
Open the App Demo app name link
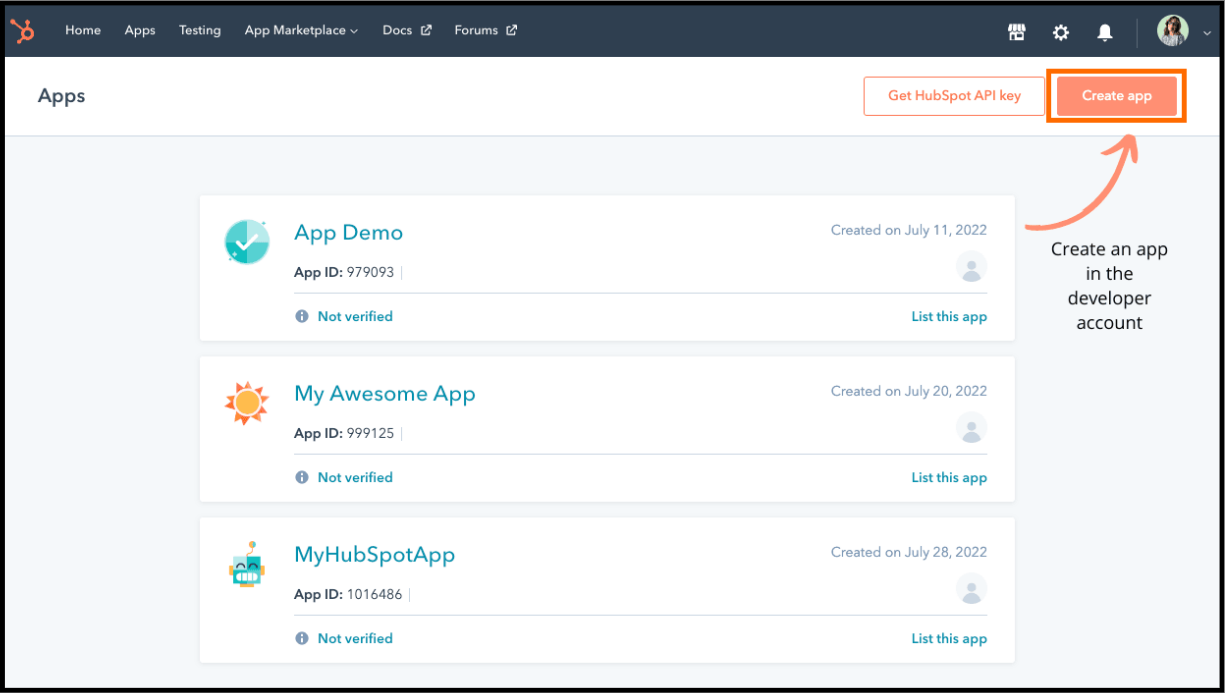pos(348,232)
